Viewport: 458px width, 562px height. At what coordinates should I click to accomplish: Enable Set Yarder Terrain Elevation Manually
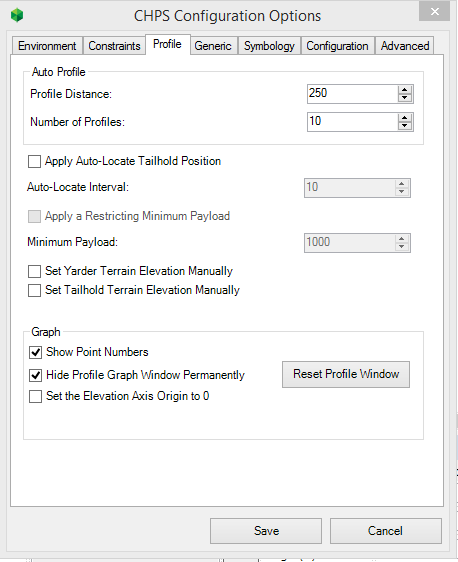34,271
